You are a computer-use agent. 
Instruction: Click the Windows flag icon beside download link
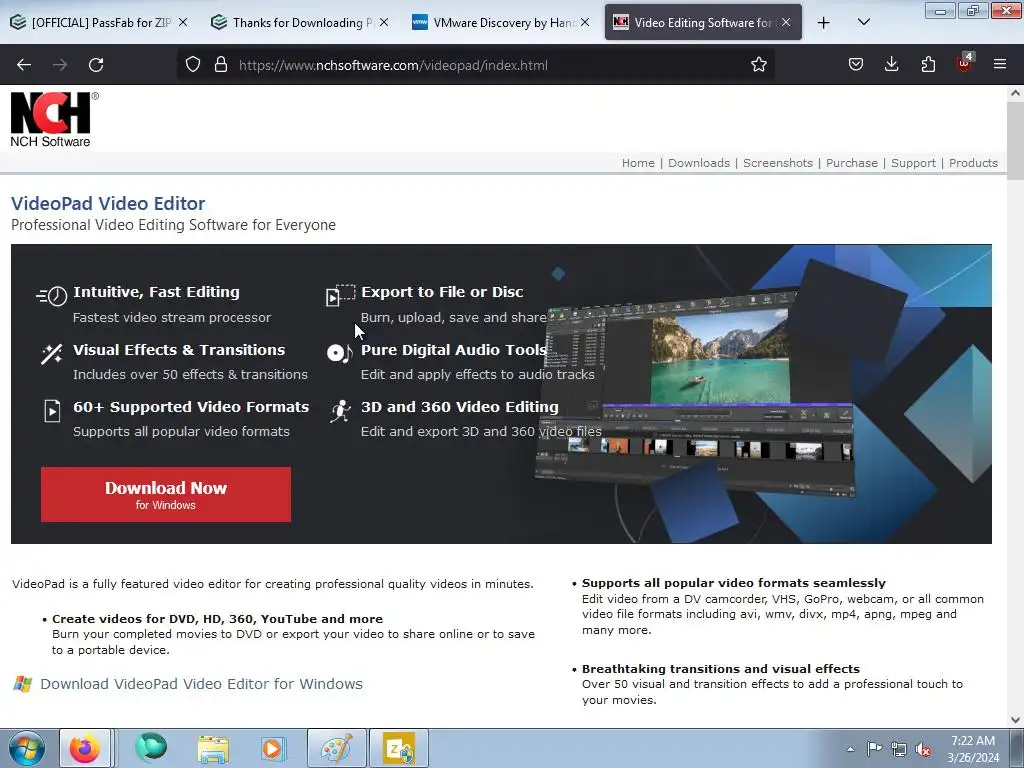tap(23, 684)
